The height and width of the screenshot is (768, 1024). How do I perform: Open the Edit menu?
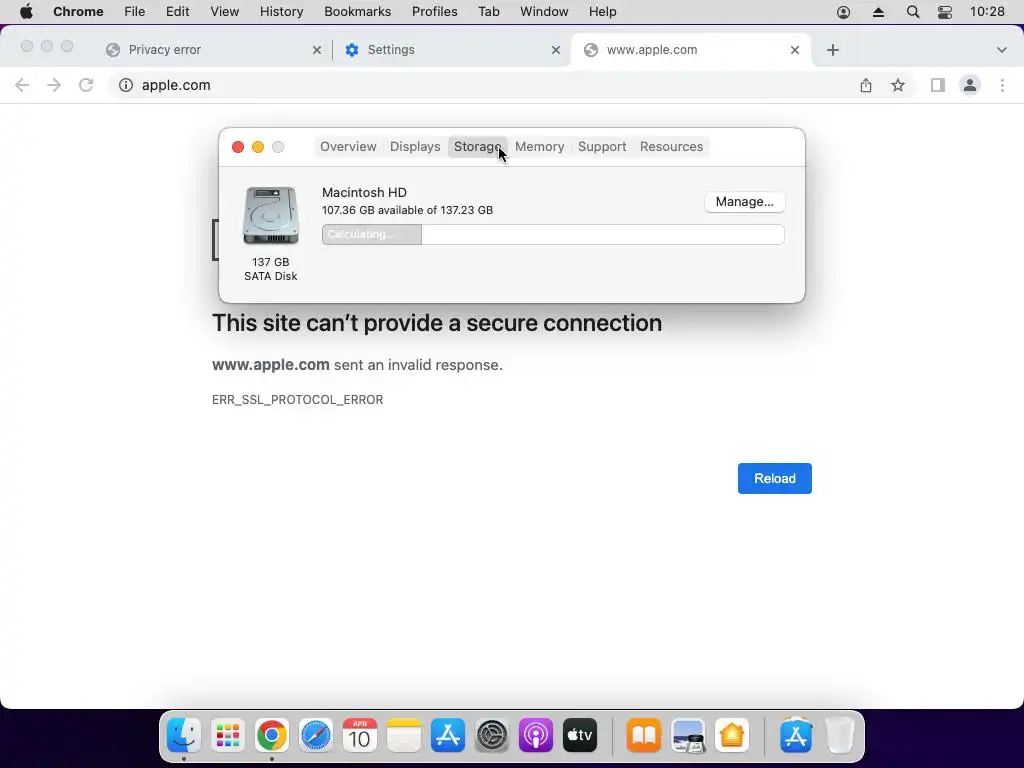click(177, 12)
